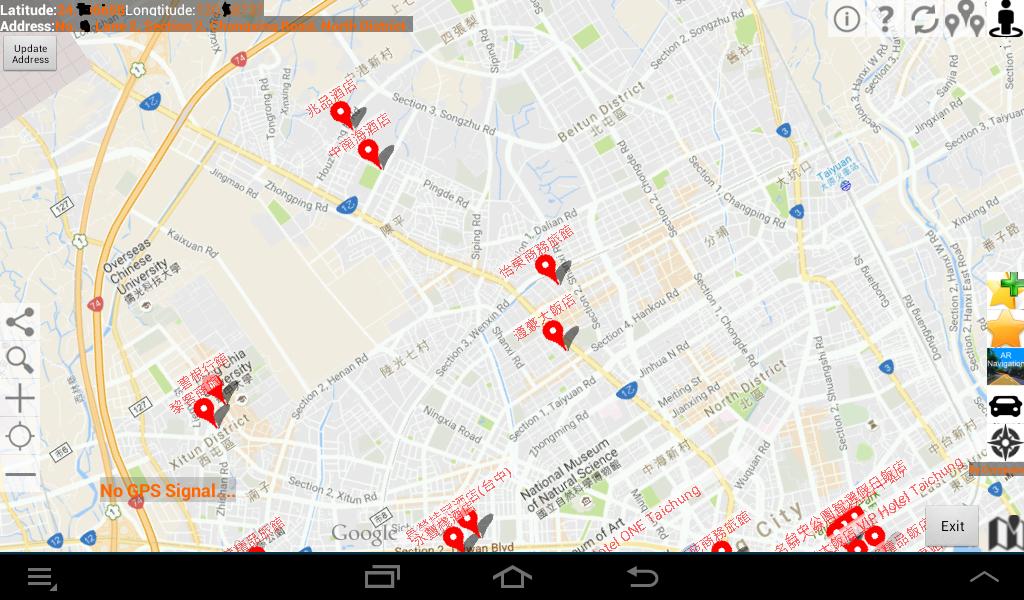1024x600 pixels.
Task: Open the magnifier search icon
Action: [x=20, y=360]
